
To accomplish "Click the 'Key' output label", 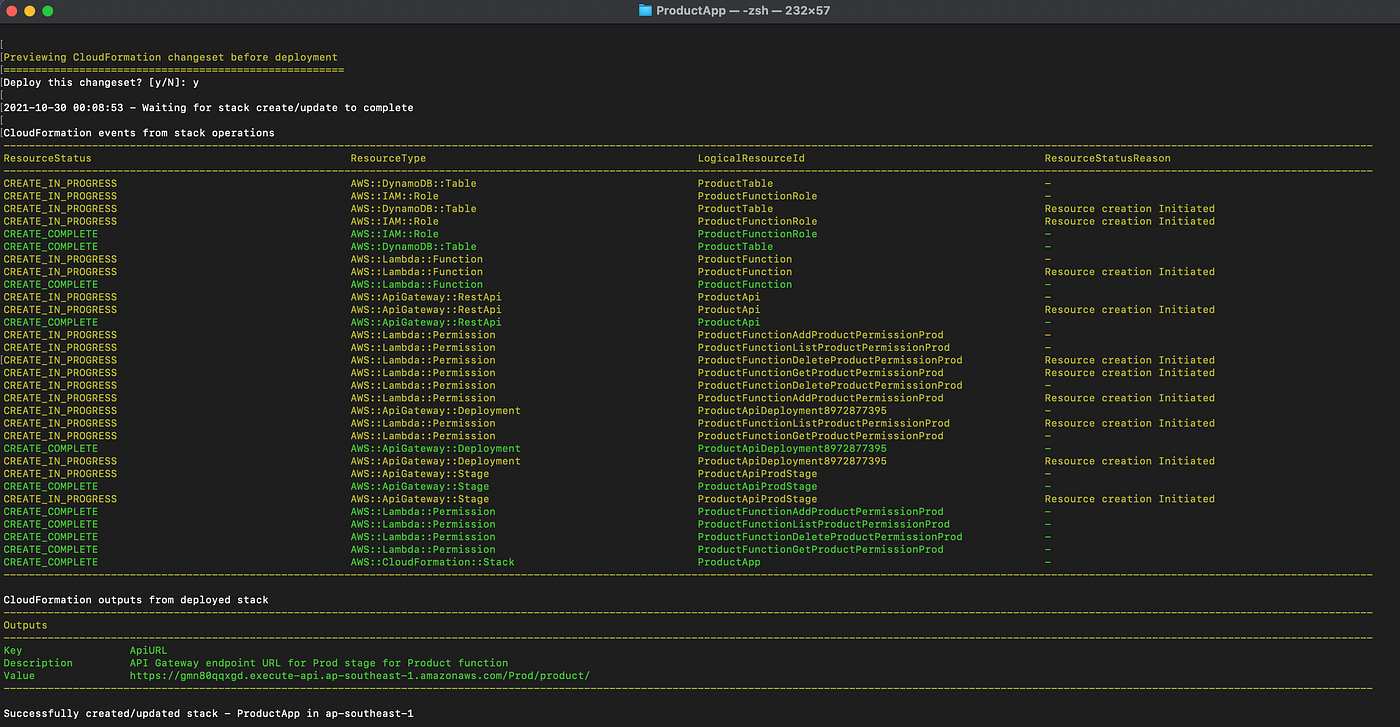I will point(13,650).
